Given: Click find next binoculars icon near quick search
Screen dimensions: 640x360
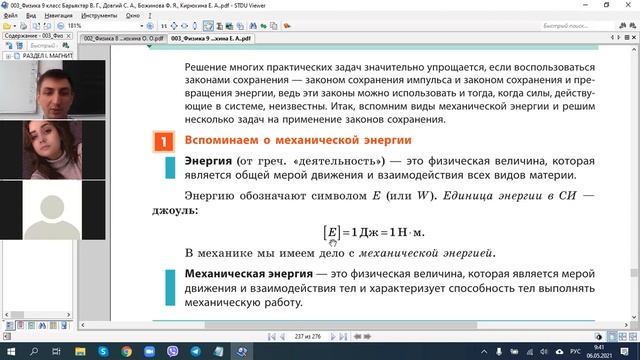Looking at the screenshot, I should (x=632, y=26).
